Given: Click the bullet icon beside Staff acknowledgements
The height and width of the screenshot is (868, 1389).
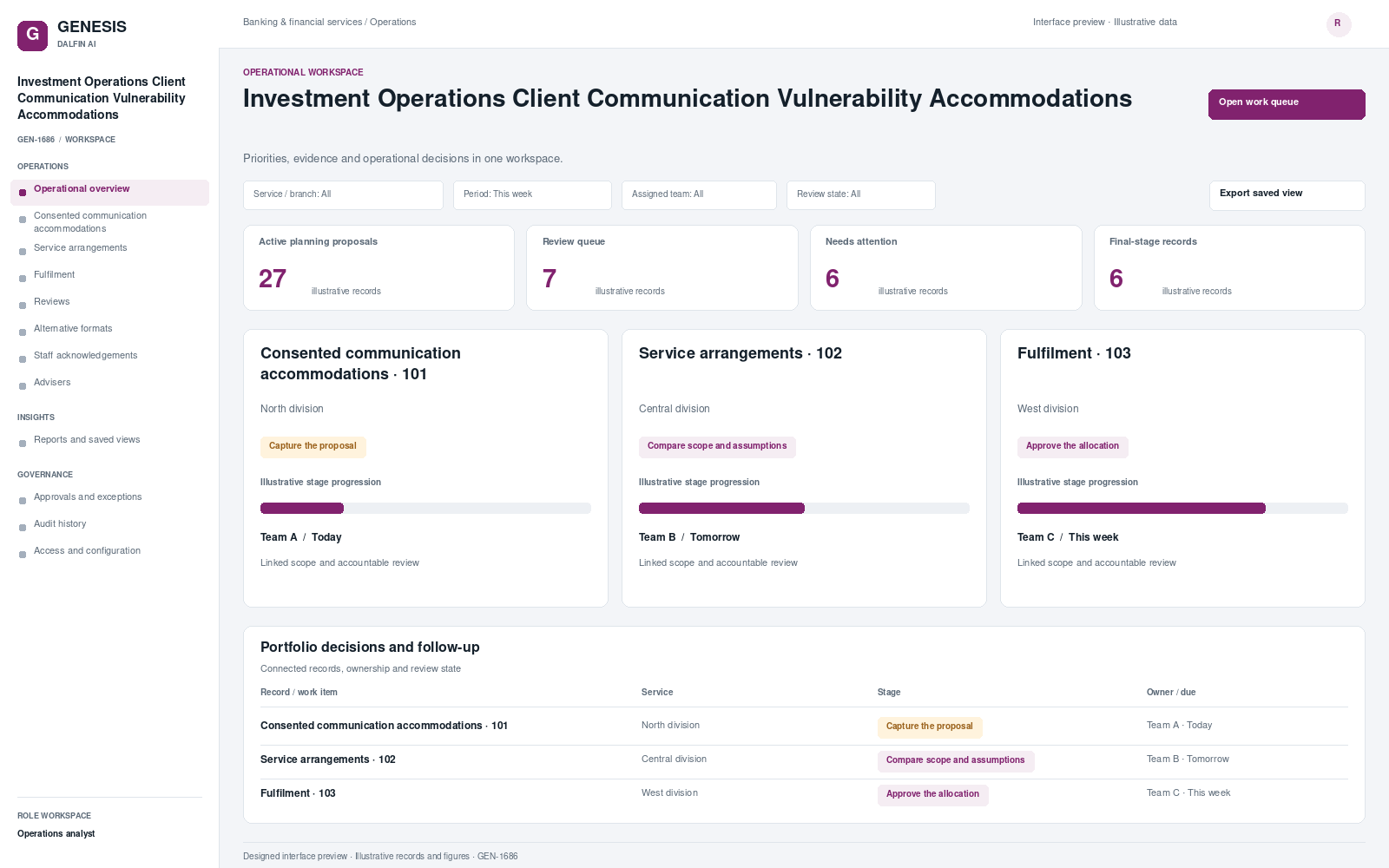Looking at the screenshot, I should pos(23,359).
